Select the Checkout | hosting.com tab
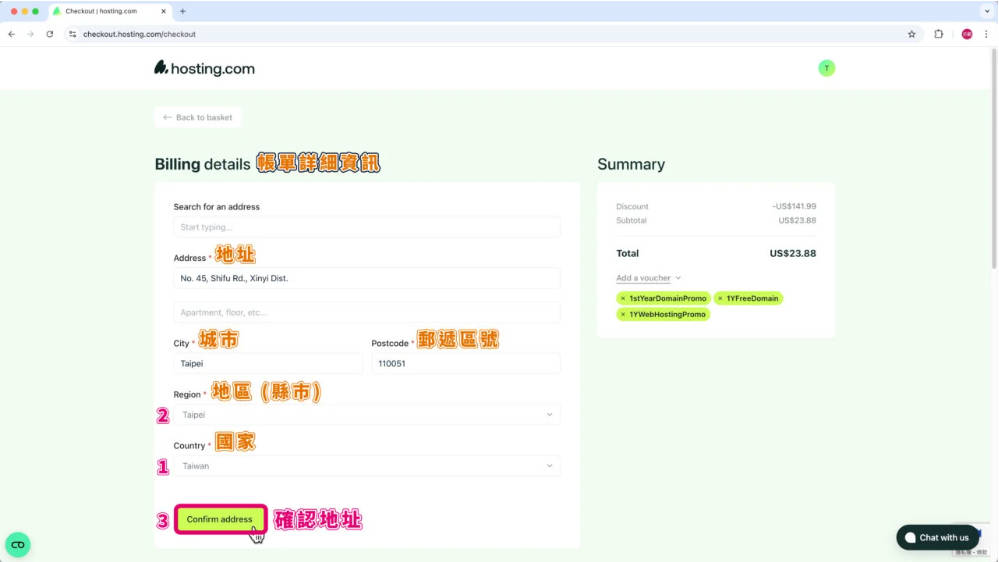The width and height of the screenshot is (999, 562). (x=110, y=11)
